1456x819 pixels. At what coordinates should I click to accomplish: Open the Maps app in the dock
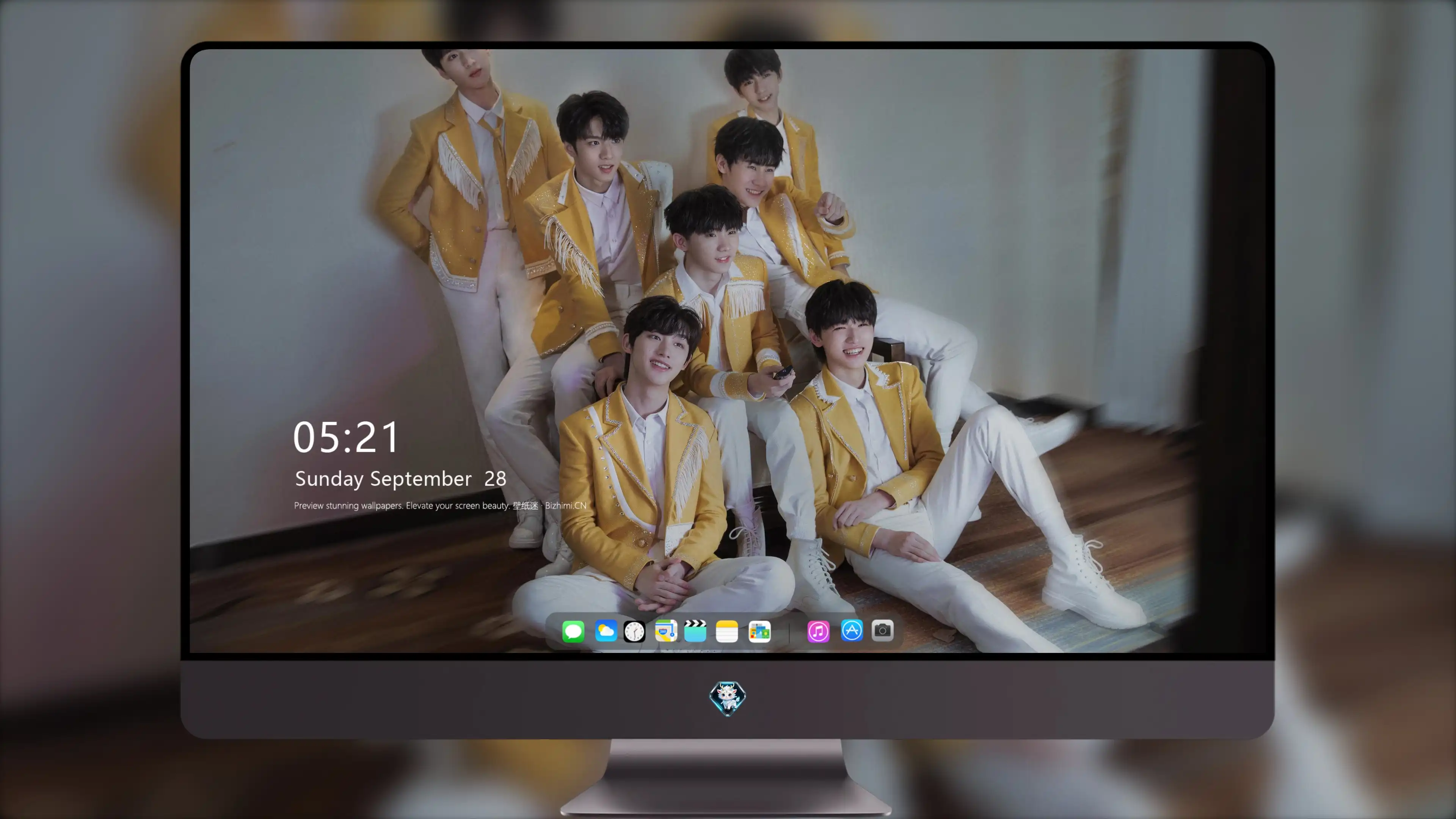point(666,631)
